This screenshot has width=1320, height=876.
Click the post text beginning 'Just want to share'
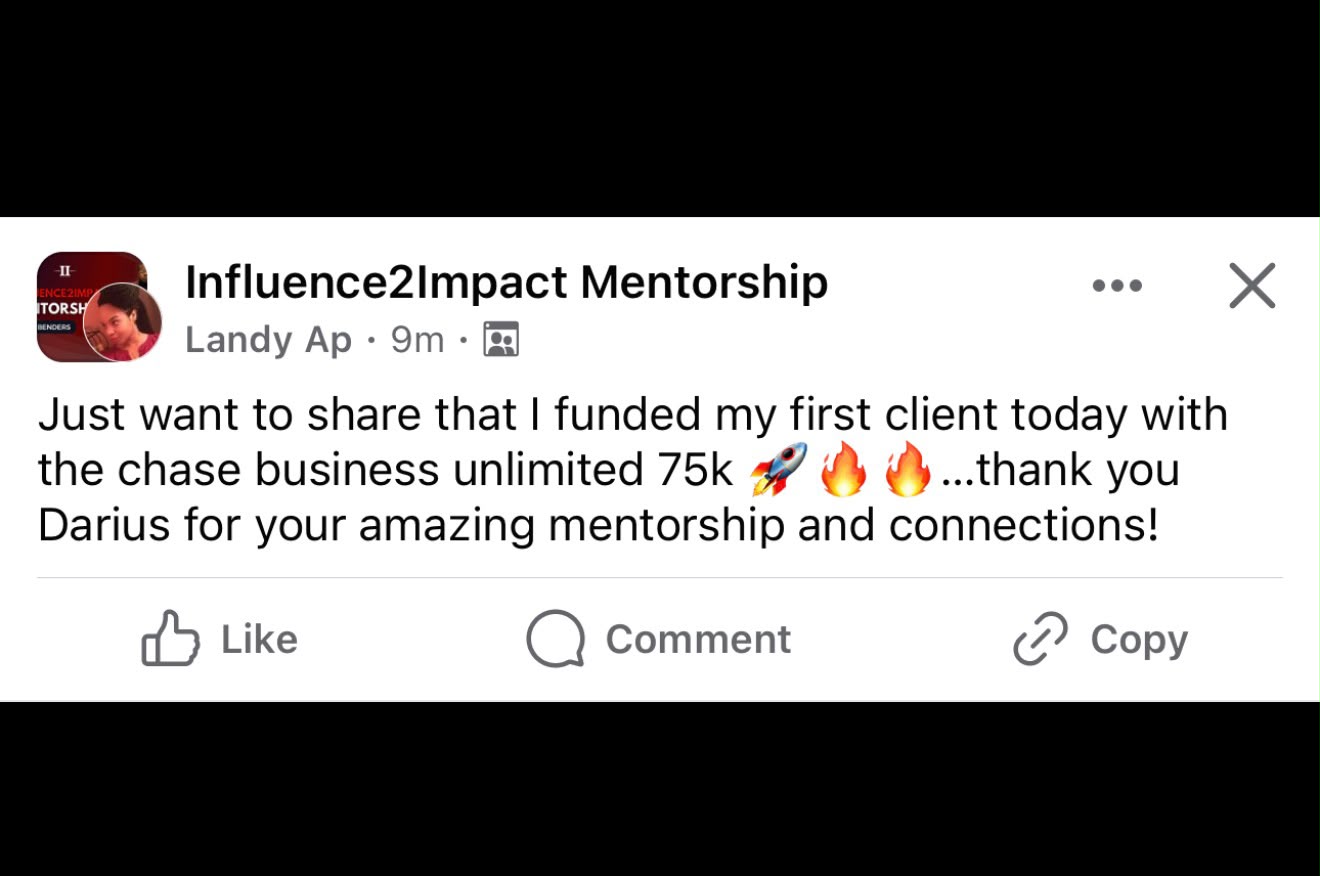tap(633, 470)
